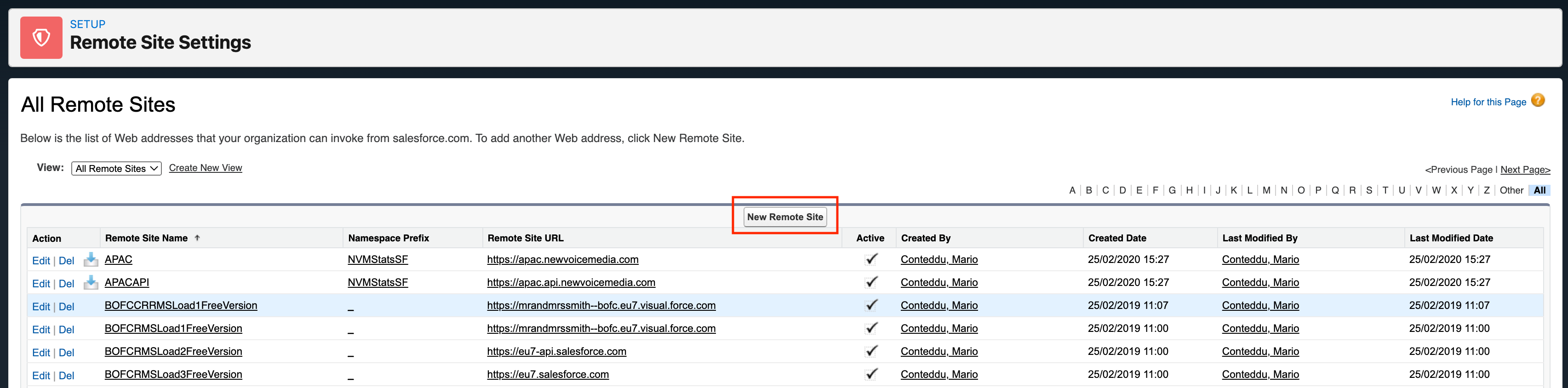Click the New Remote Site button

pos(785,217)
